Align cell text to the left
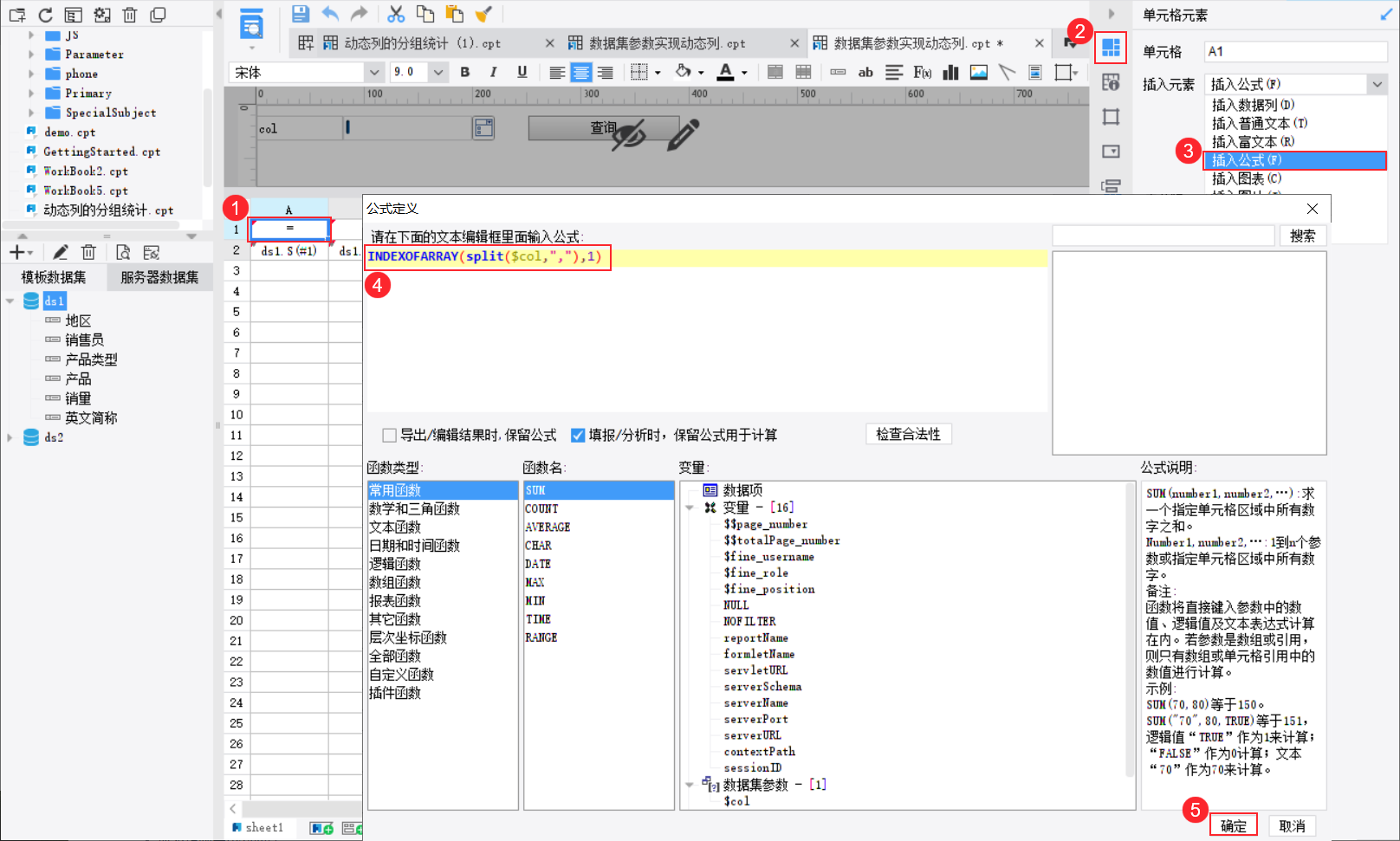Screen dimensions: 1400x841 (556, 73)
